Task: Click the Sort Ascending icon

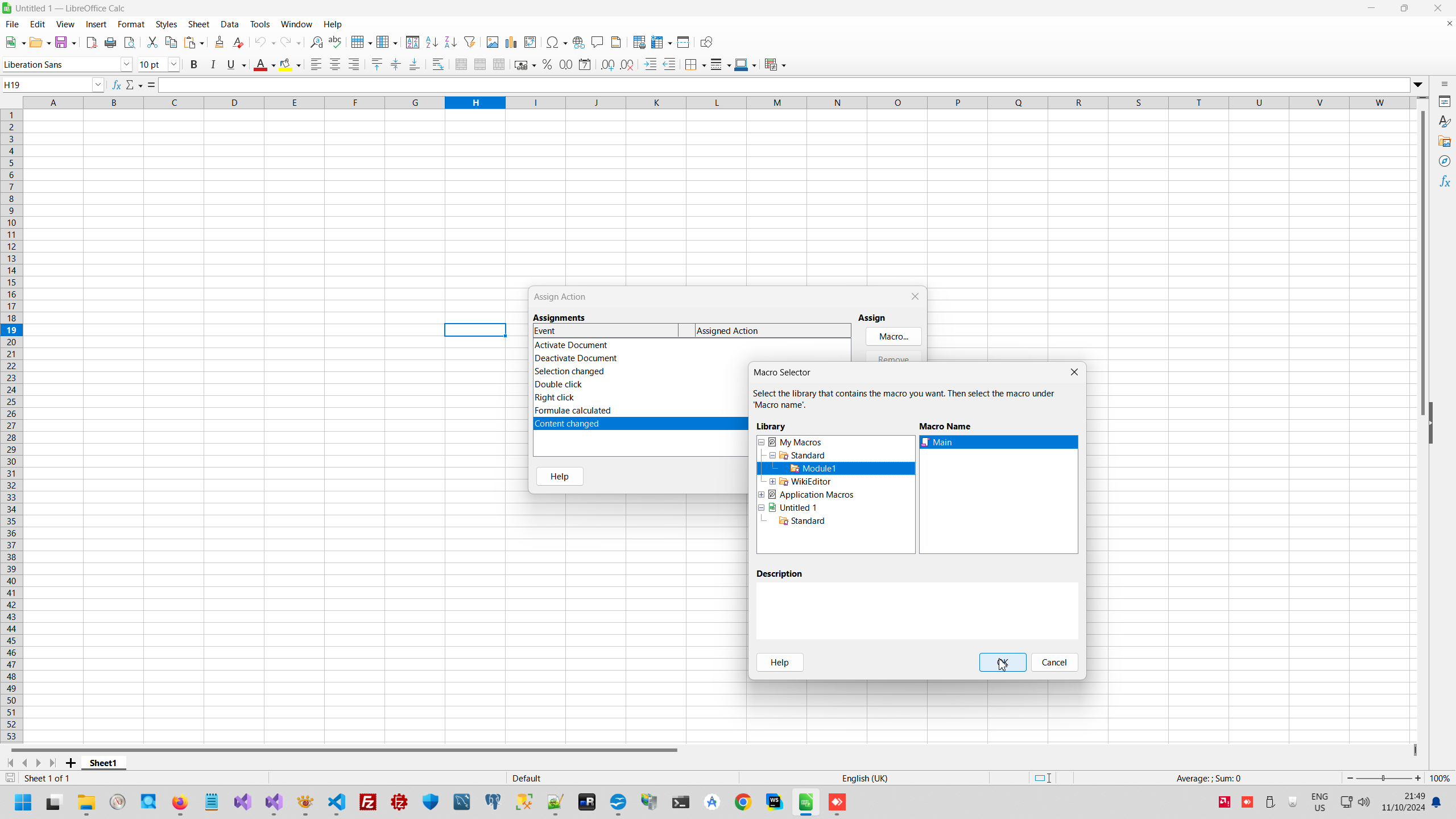Action: (x=432, y=42)
